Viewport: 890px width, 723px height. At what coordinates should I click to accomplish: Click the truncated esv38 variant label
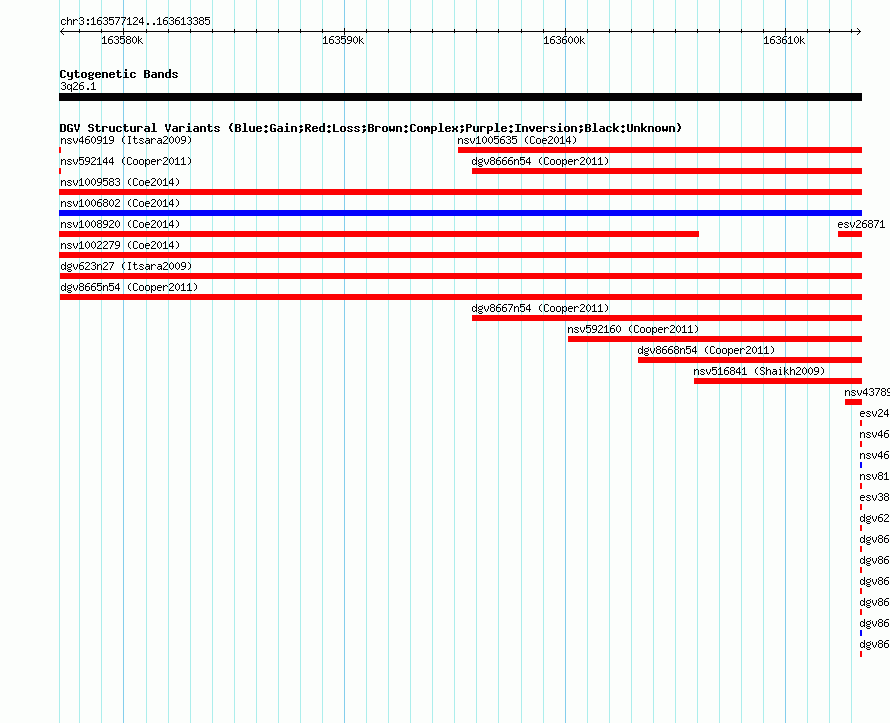point(874,497)
